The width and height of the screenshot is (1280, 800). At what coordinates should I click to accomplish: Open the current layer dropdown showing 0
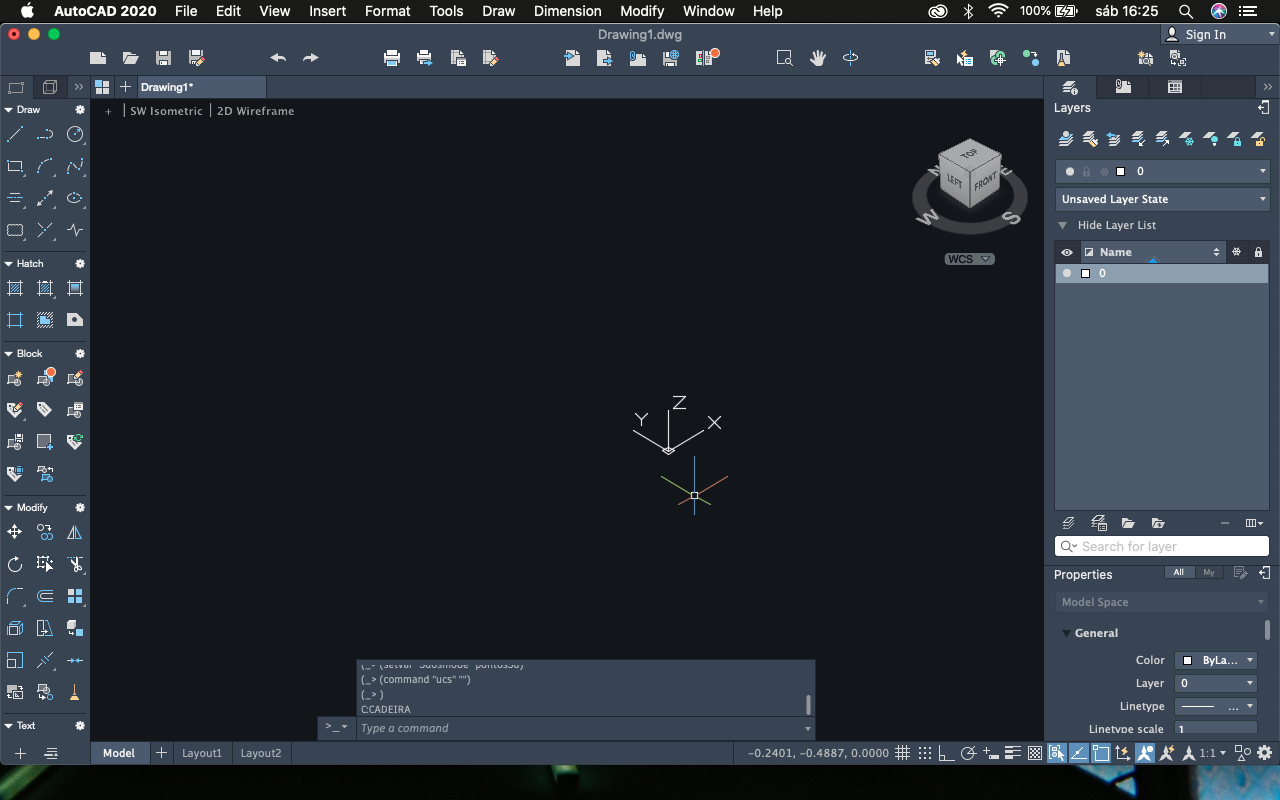tap(1163, 171)
